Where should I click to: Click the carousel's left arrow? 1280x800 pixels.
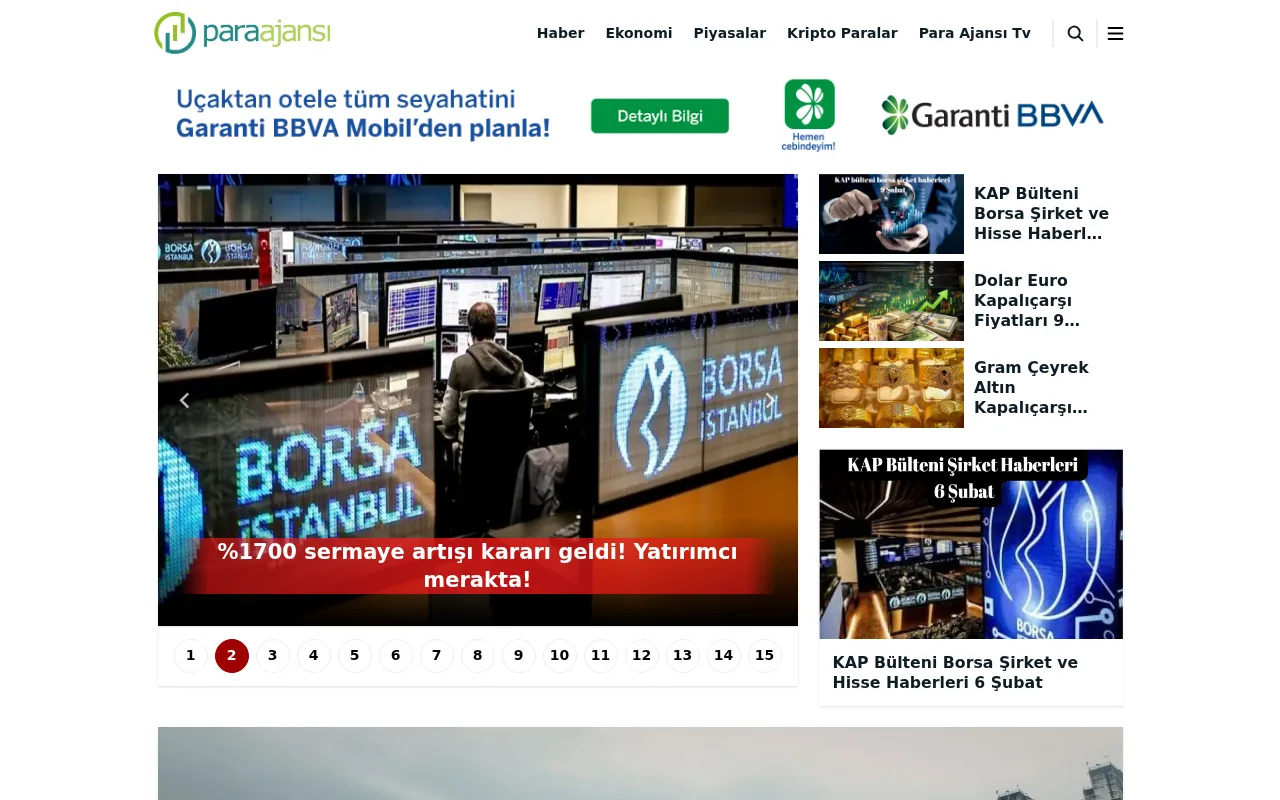[184, 400]
